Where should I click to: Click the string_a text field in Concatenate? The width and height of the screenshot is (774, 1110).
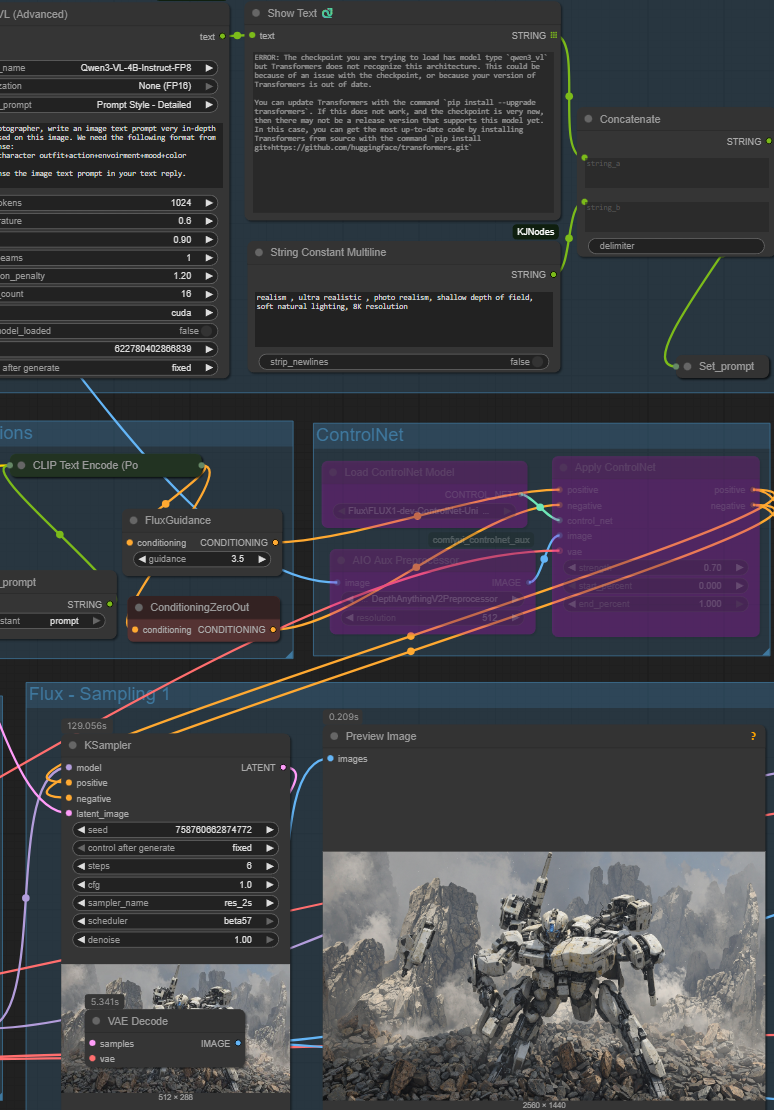(x=677, y=173)
